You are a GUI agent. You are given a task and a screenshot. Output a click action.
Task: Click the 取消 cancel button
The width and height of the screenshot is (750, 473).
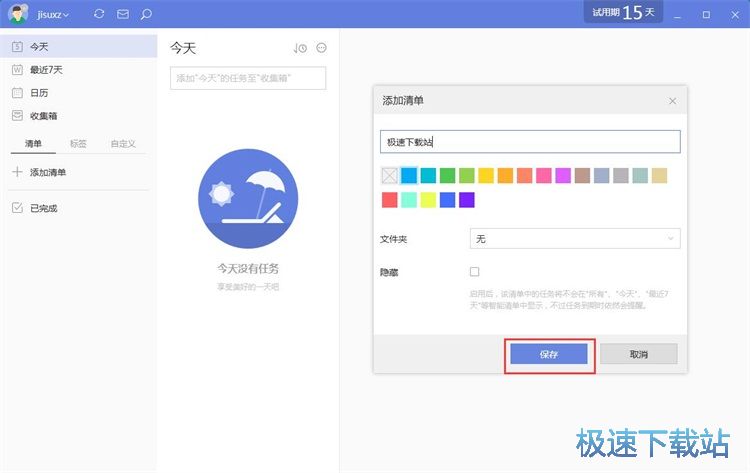[x=639, y=354]
